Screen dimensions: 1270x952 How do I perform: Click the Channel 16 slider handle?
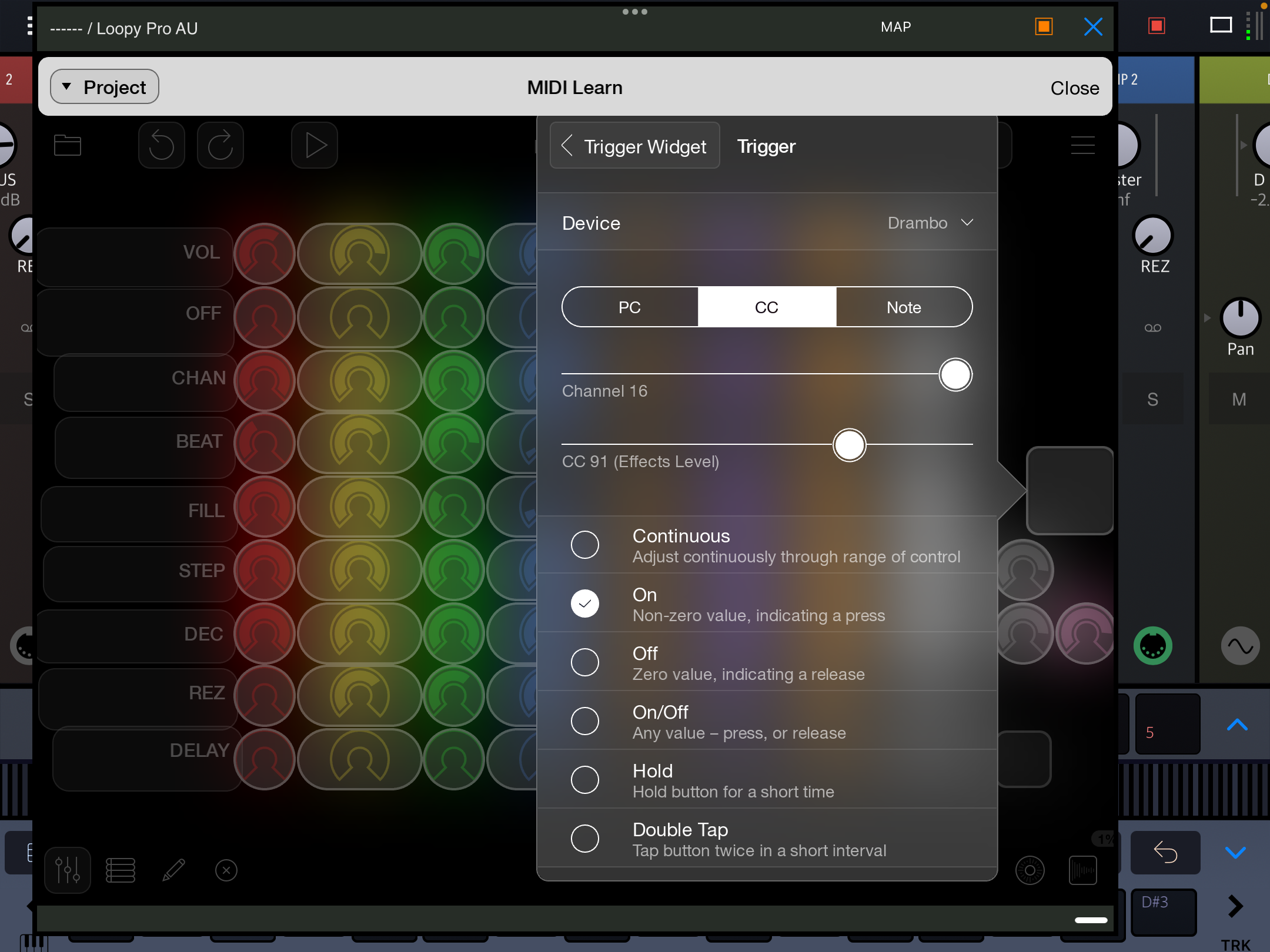click(955, 374)
